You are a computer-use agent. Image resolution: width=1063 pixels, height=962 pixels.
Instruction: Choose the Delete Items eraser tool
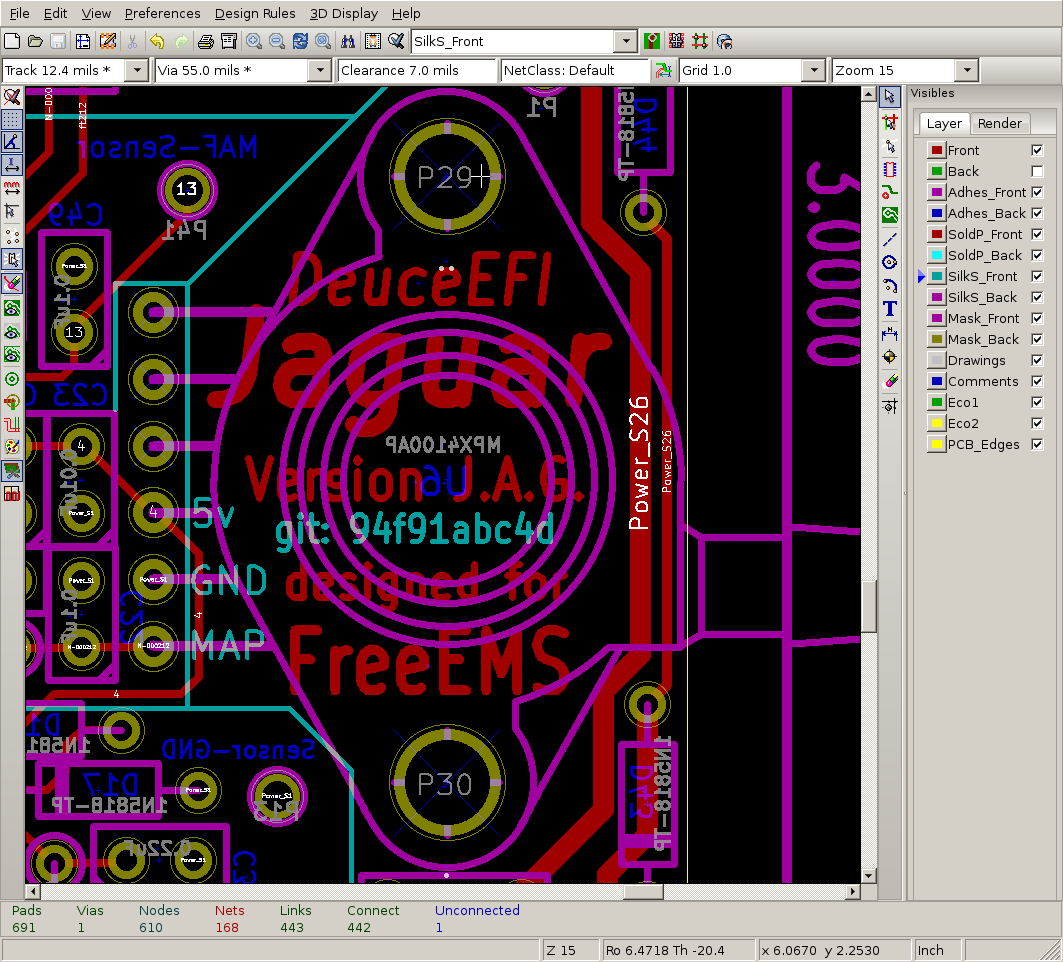pos(889,381)
